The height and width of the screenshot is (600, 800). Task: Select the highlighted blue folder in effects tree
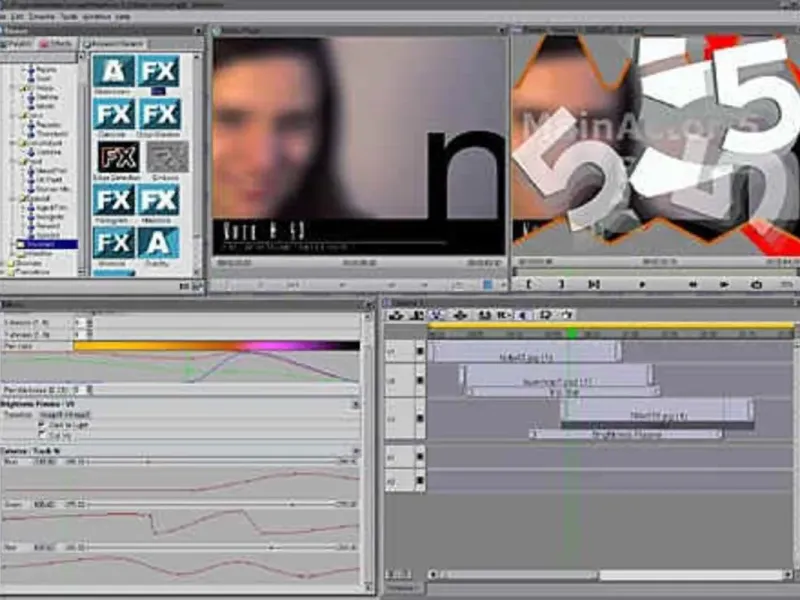[x=47, y=244]
